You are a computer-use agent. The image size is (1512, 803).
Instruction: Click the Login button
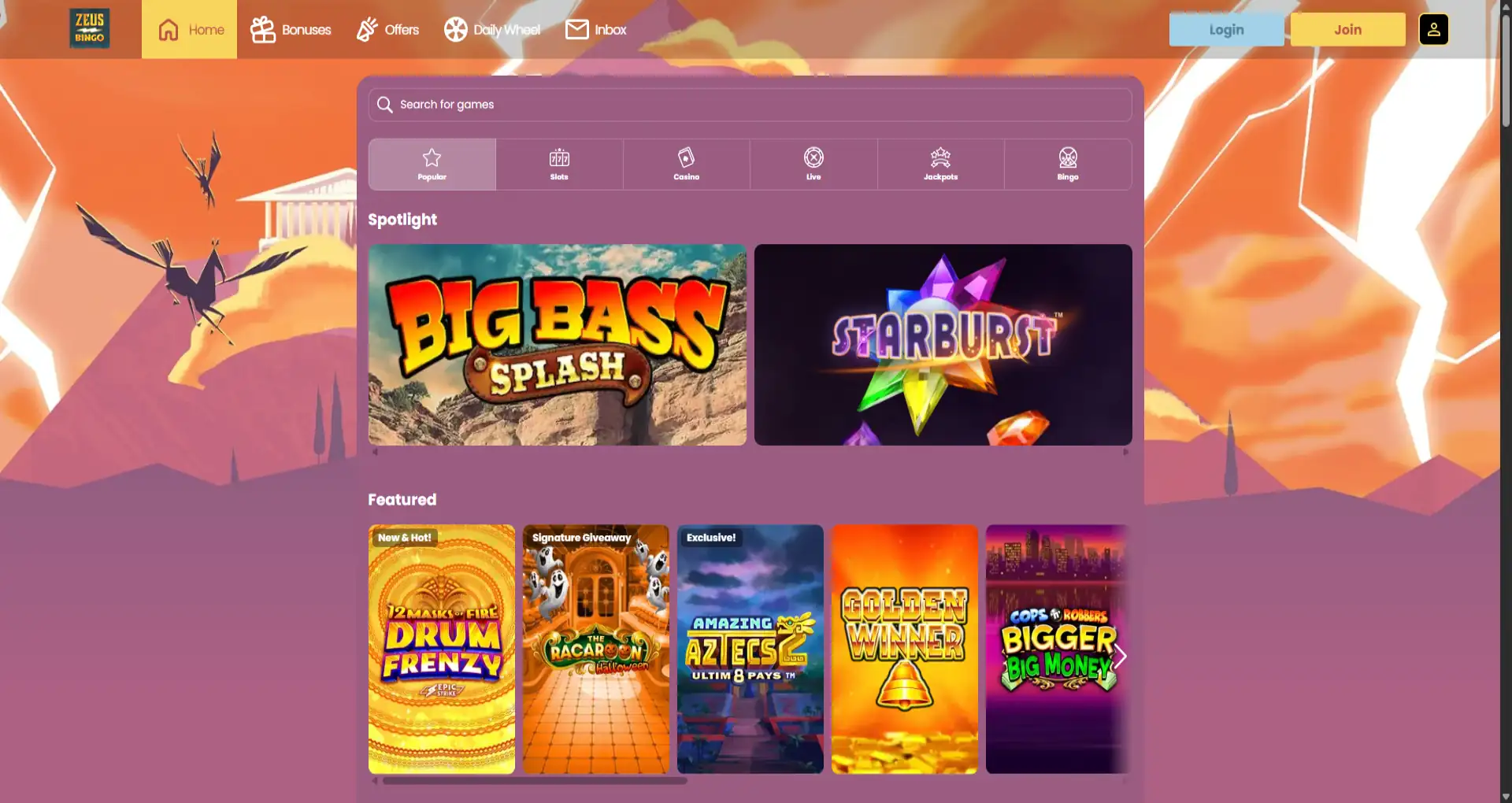coord(1225,29)
